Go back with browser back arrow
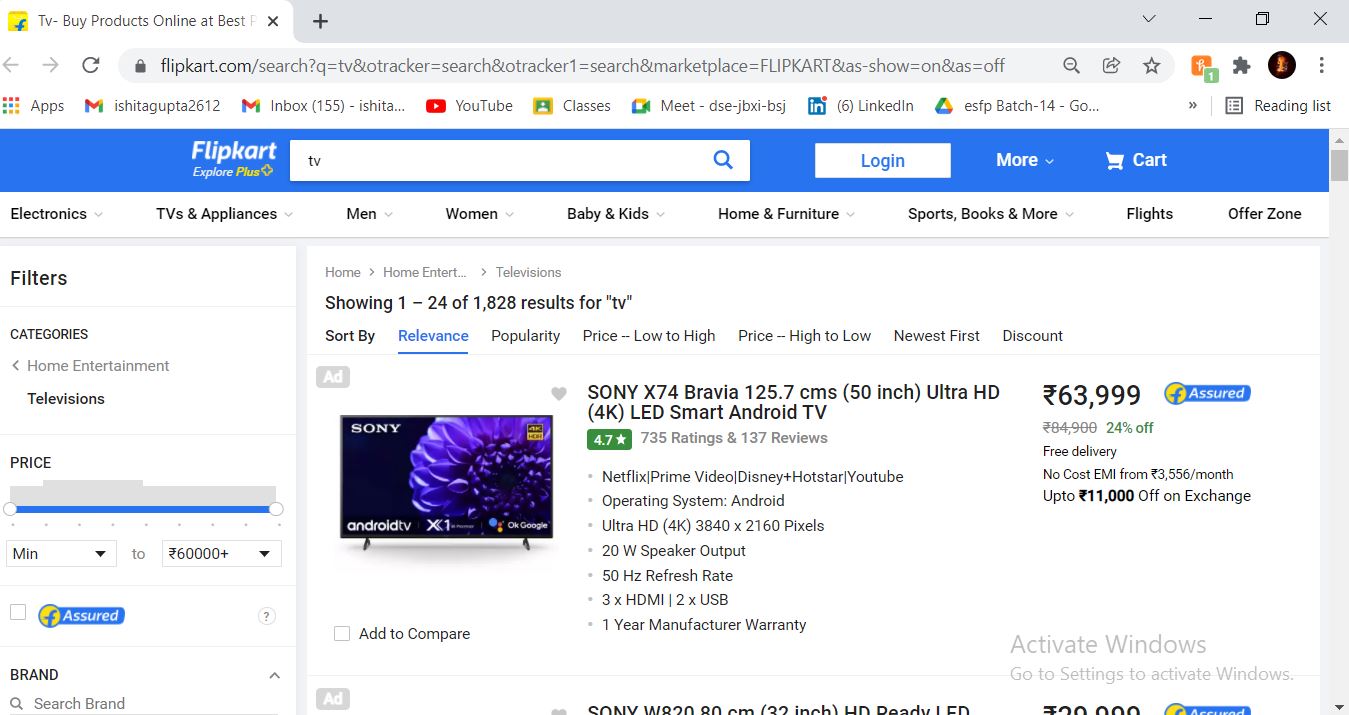The image size is (1349, 715). coord(11,66)
